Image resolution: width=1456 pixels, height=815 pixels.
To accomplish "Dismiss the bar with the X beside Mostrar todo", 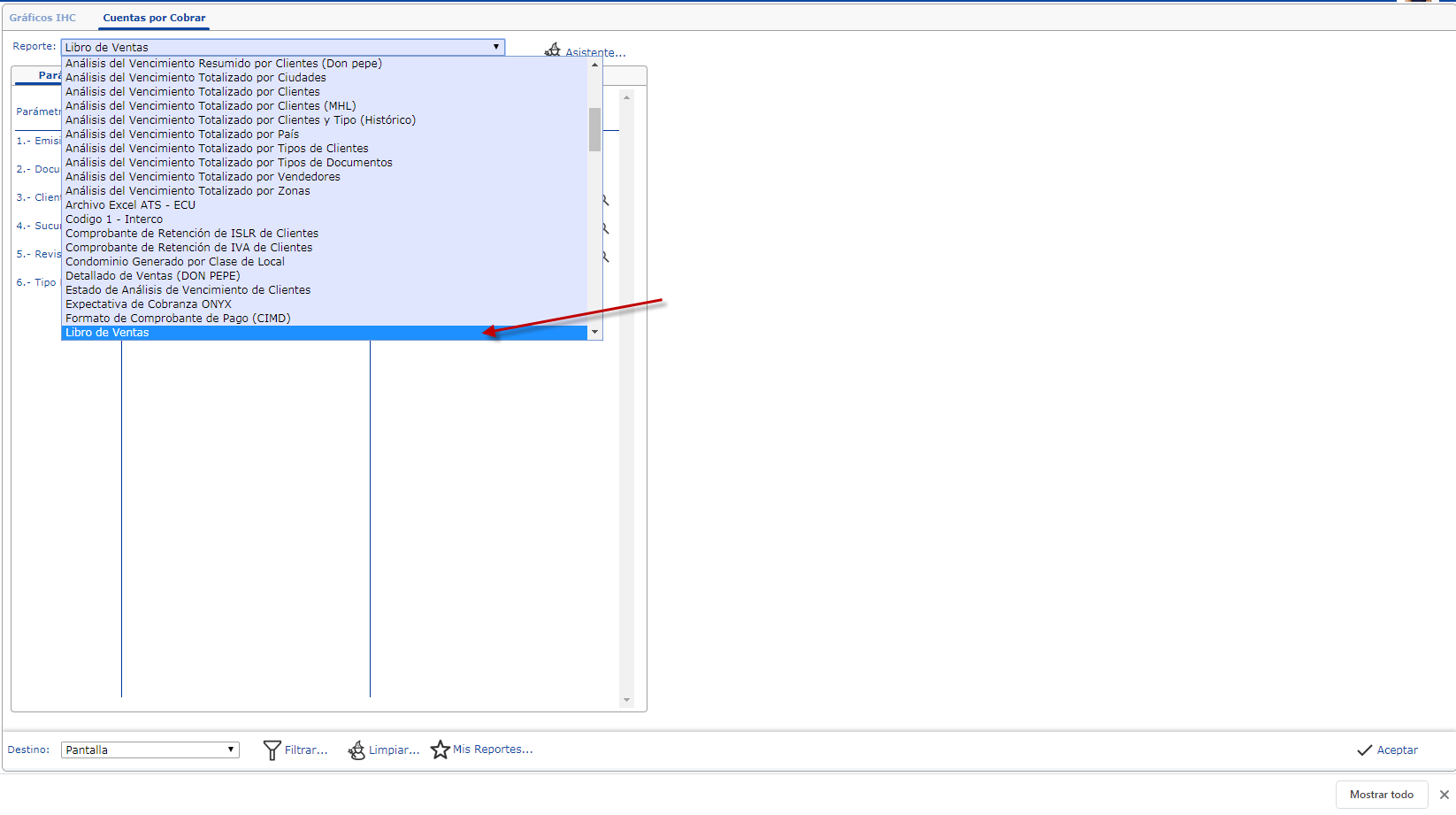I will point(1445,795).
